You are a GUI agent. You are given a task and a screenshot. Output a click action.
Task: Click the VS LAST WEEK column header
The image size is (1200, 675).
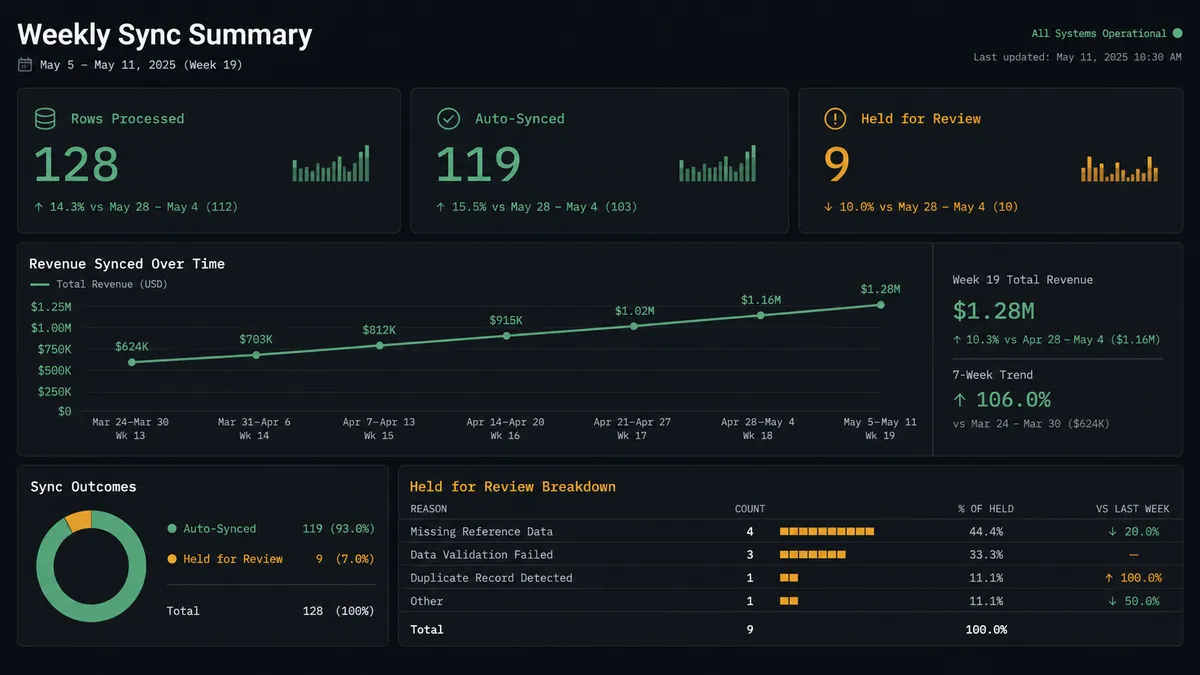point(1133,509)
